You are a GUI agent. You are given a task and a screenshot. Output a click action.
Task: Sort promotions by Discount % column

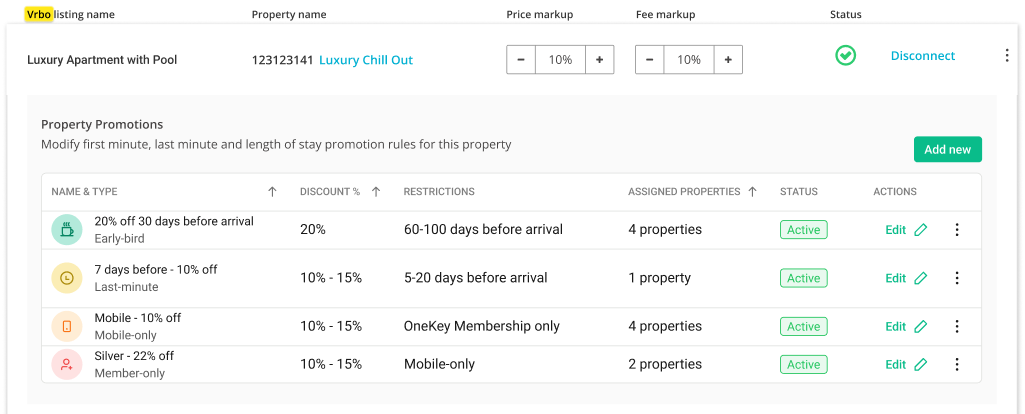[x=376, y=192]
